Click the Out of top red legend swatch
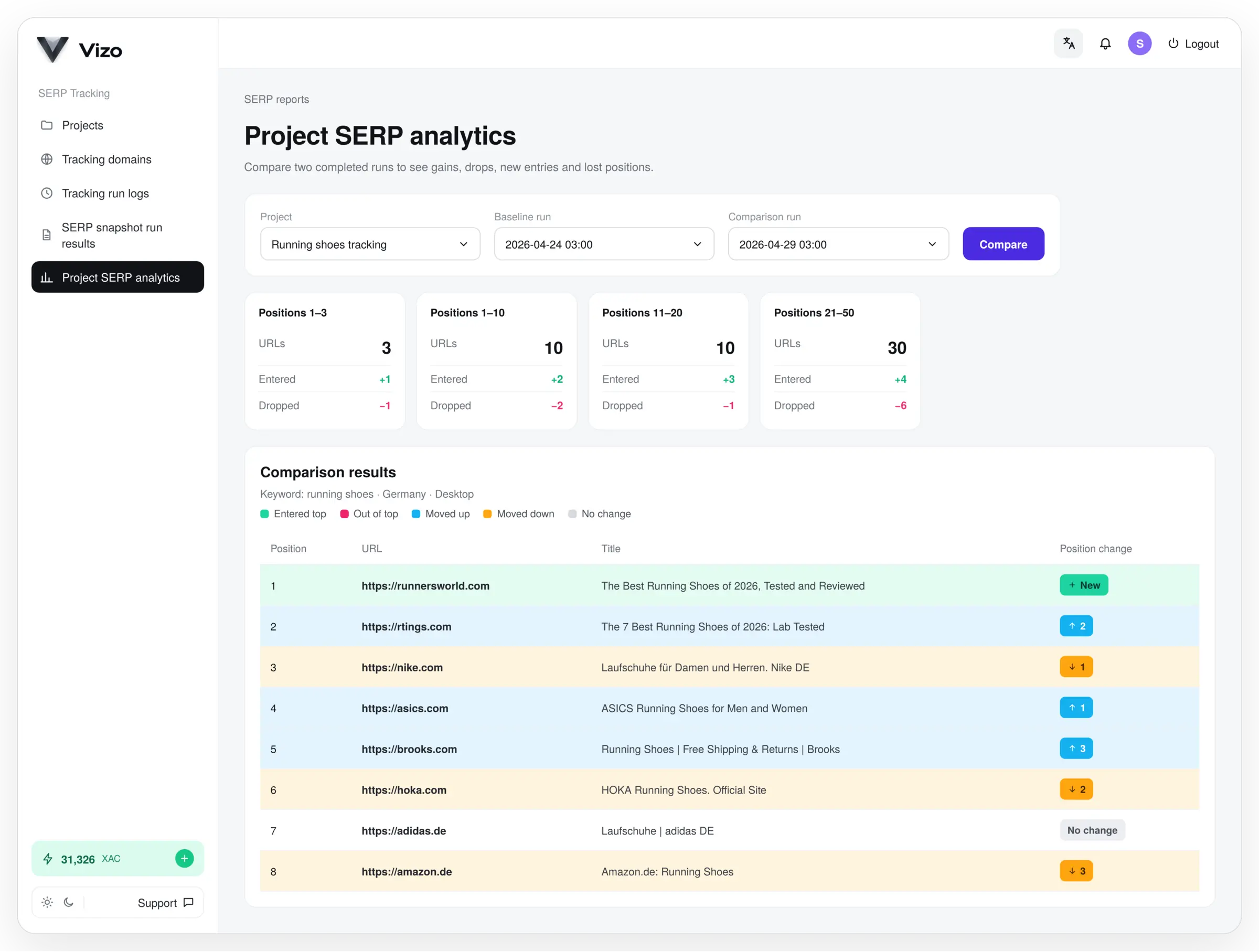Viewport: 1259px width, 952px height. pos(344,514)
